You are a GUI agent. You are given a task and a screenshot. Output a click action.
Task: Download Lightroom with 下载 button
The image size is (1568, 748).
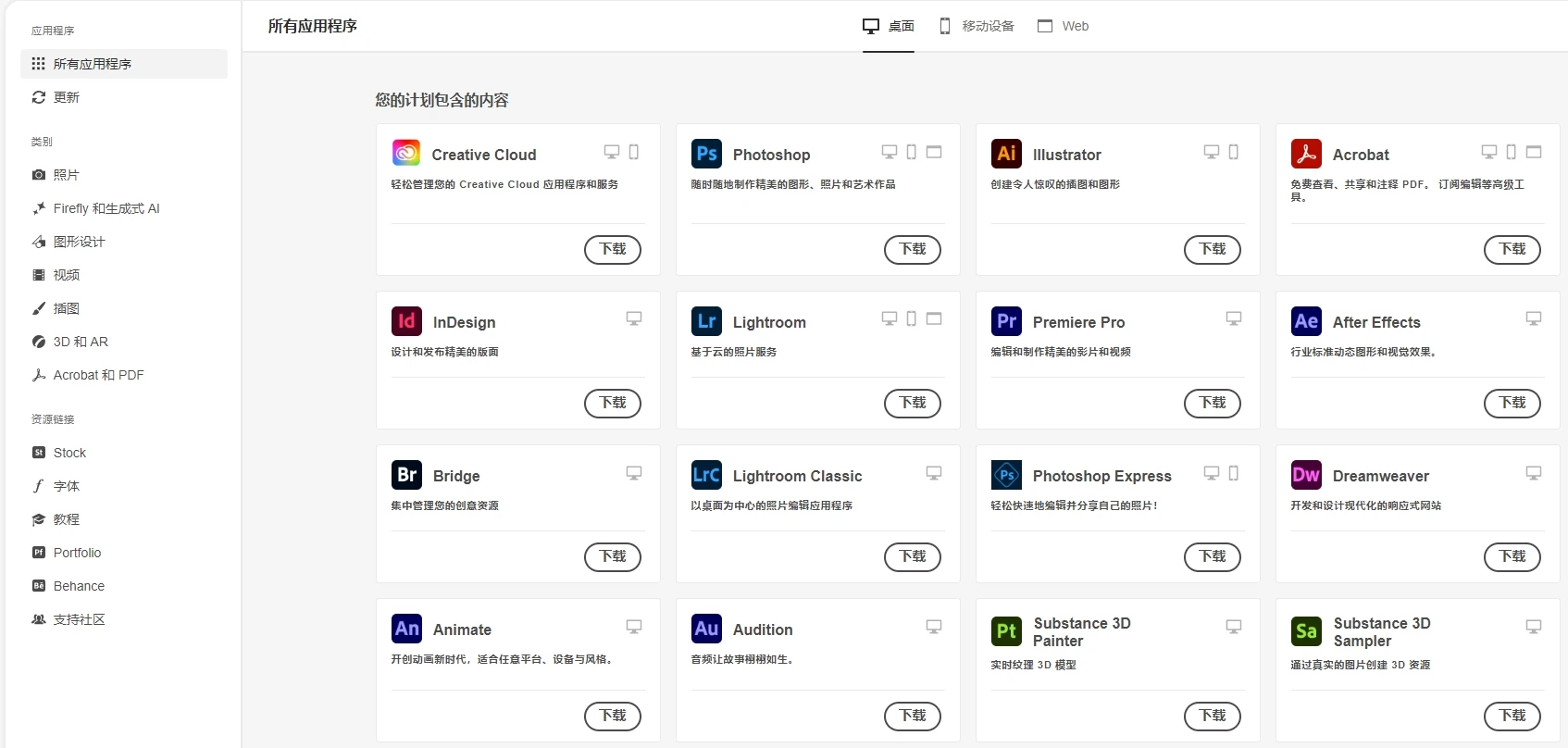click(913, 403)
